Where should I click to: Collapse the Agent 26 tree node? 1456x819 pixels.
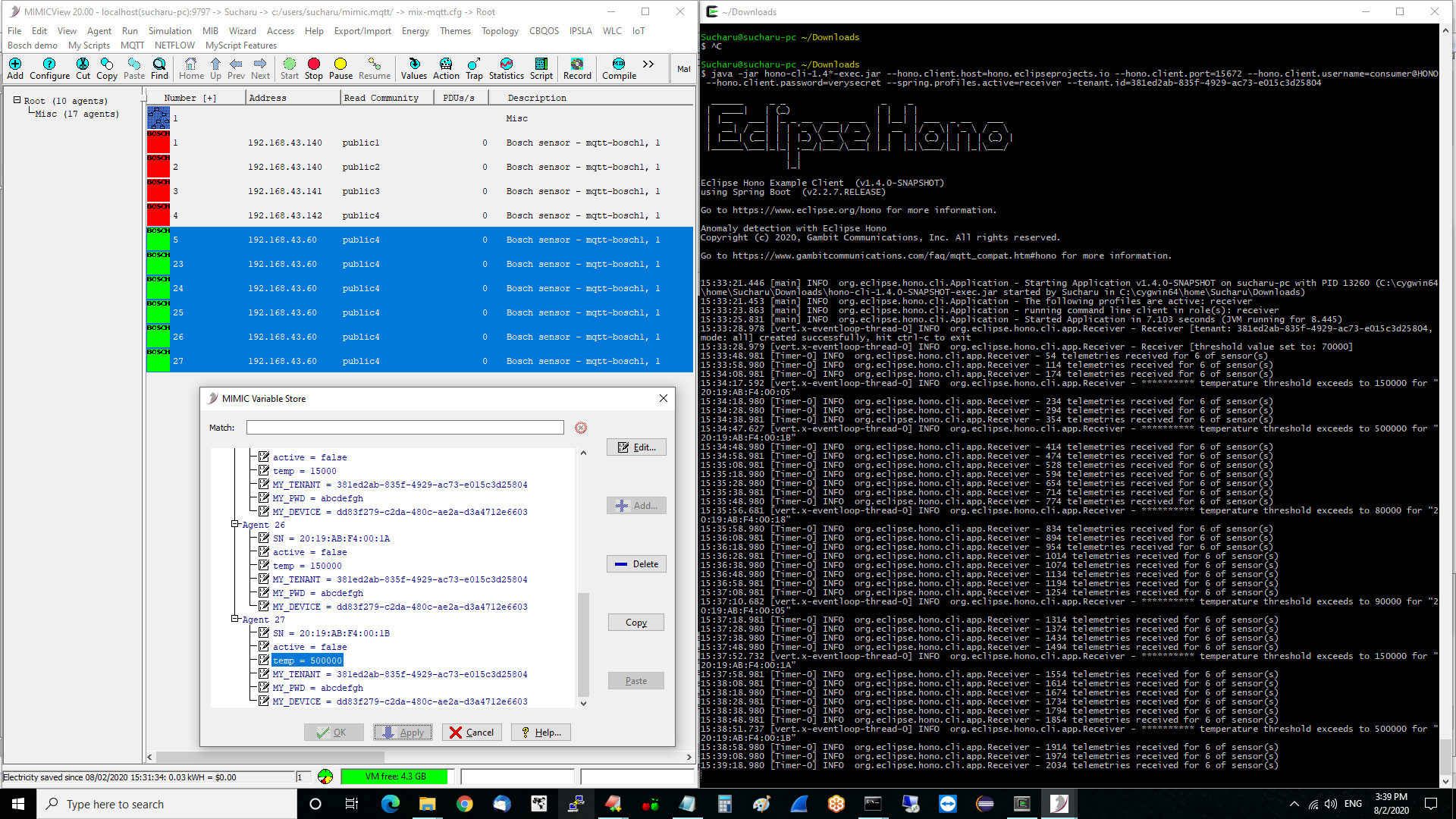(235, 525)
